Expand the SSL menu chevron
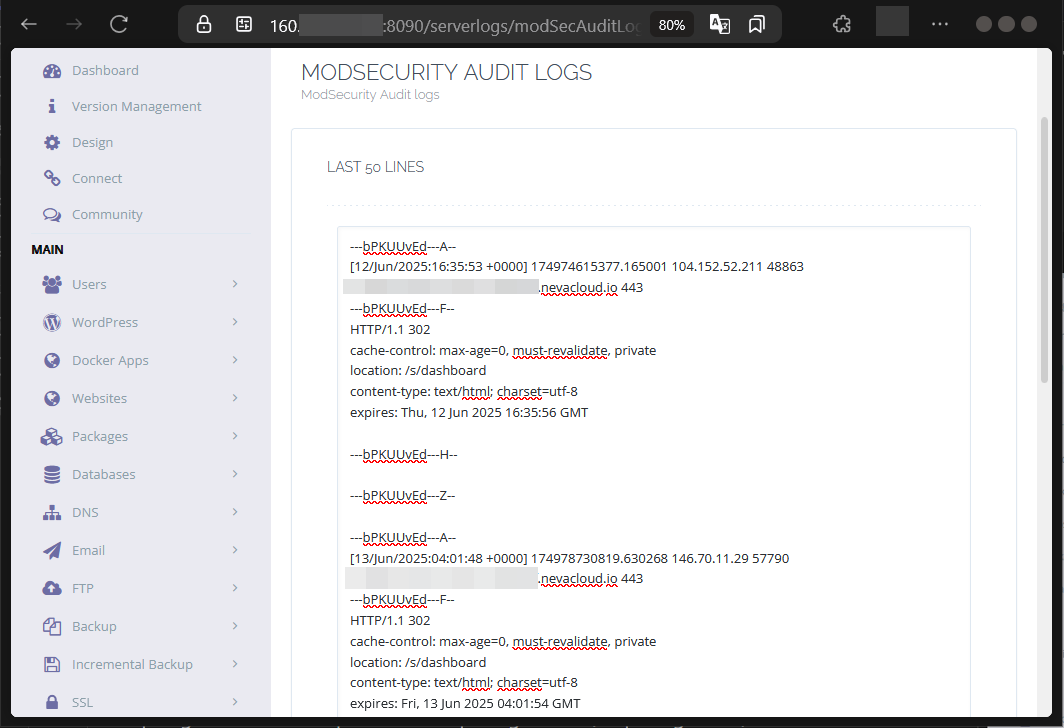Viewport: 1064px width, 728px height. click(235, 702)
